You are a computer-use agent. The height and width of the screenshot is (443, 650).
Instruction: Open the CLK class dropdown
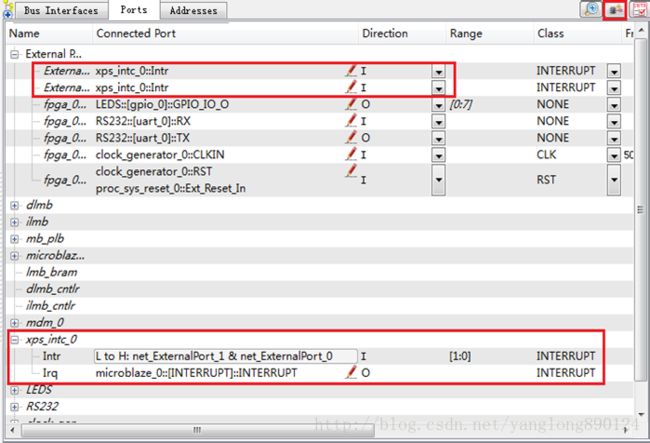point(614,155)
